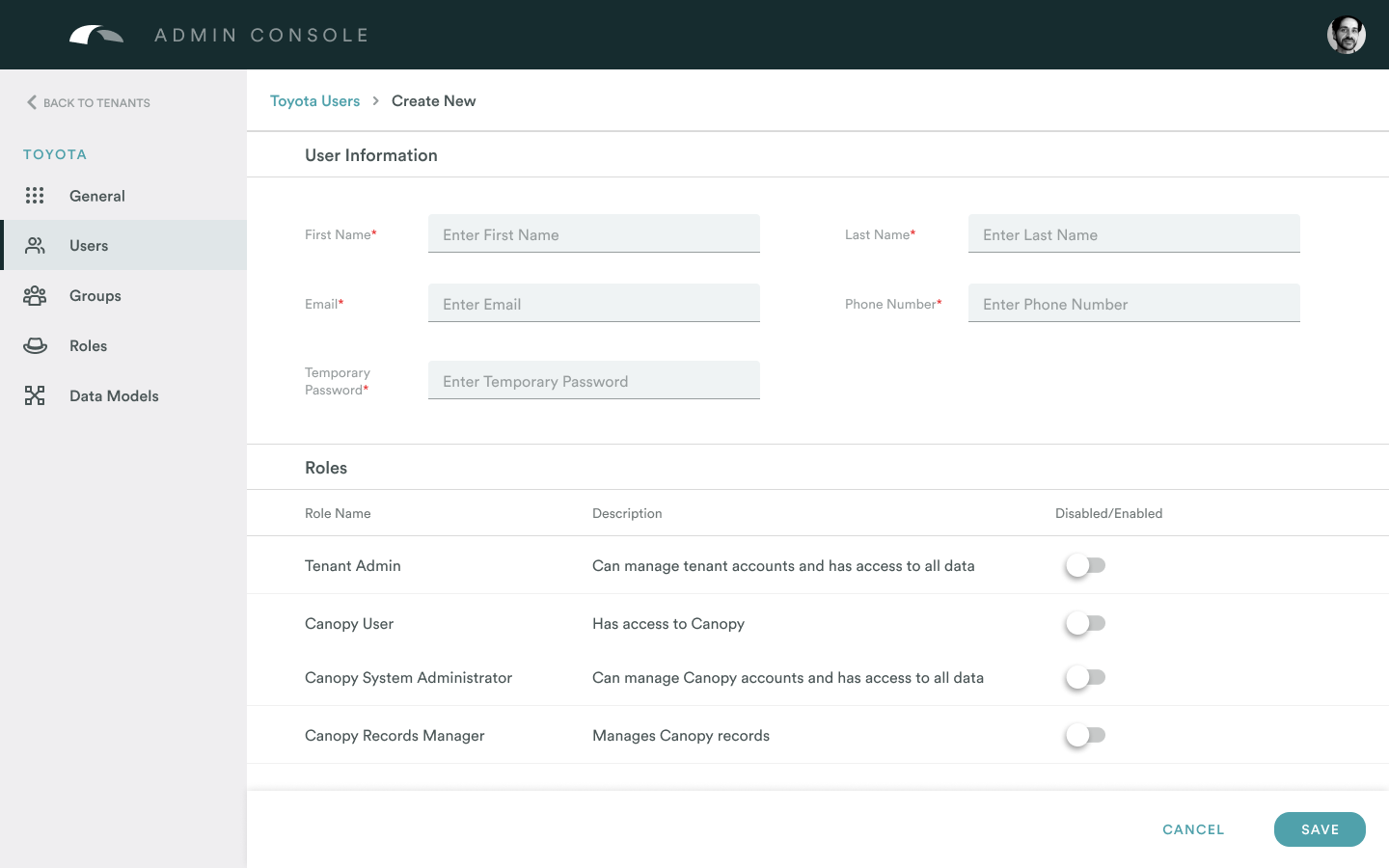The height and width of the screenshot is (868, 1389).
Task: Click the Save button
Action: [x=1320, y=829]
